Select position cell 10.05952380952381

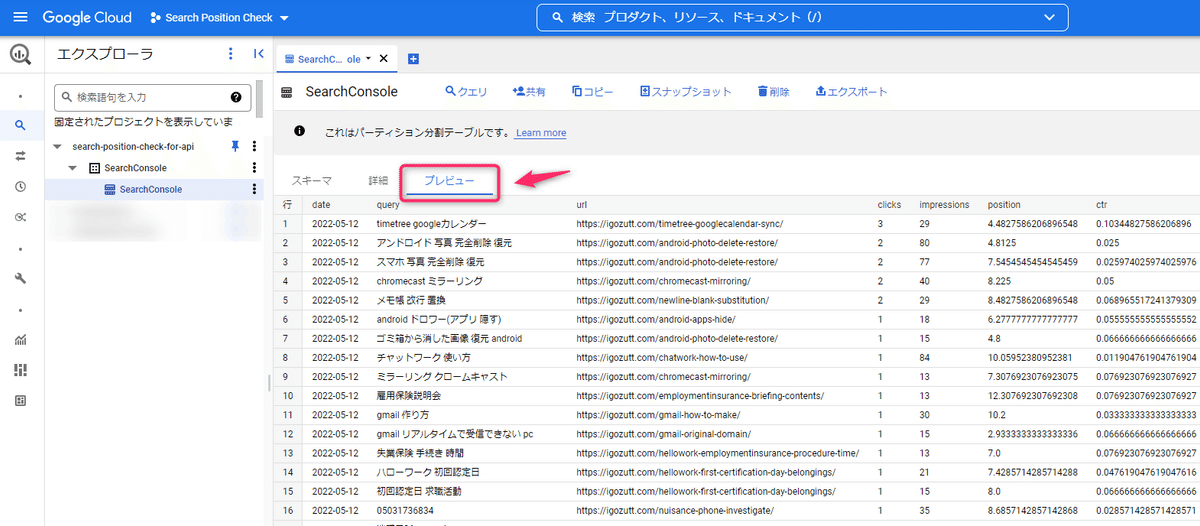pos(1031,357)
